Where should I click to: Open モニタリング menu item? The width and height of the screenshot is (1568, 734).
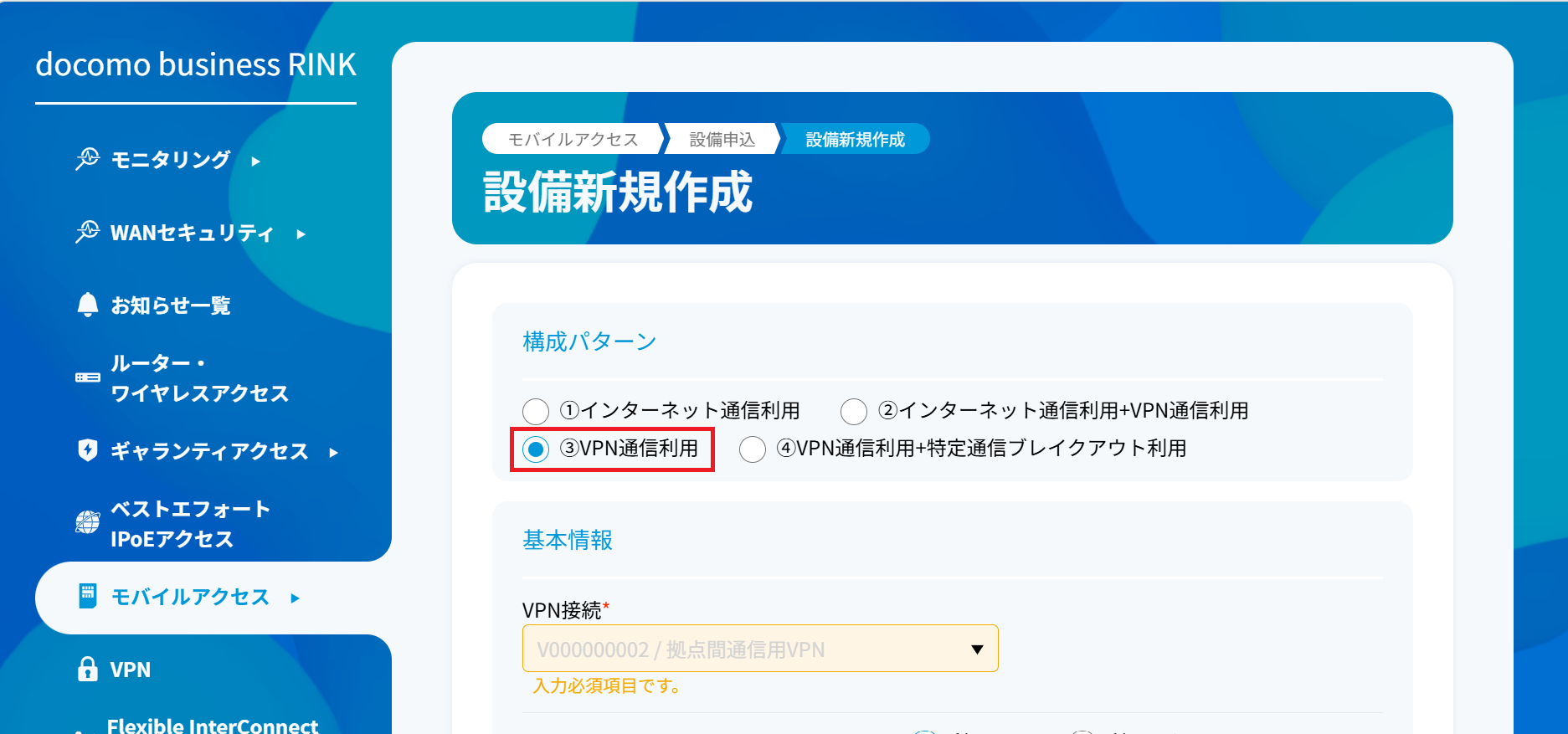point(171,159)
